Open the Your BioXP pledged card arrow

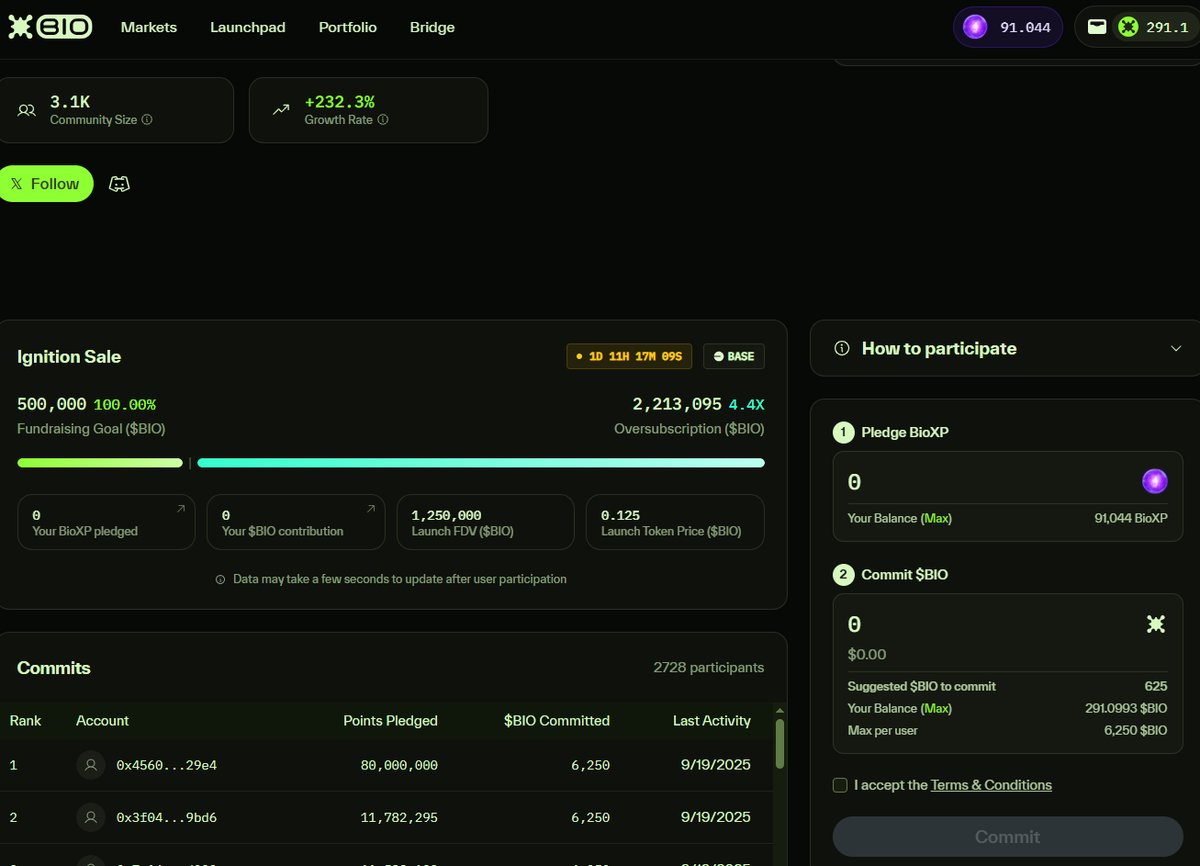[x=181, y=509]
